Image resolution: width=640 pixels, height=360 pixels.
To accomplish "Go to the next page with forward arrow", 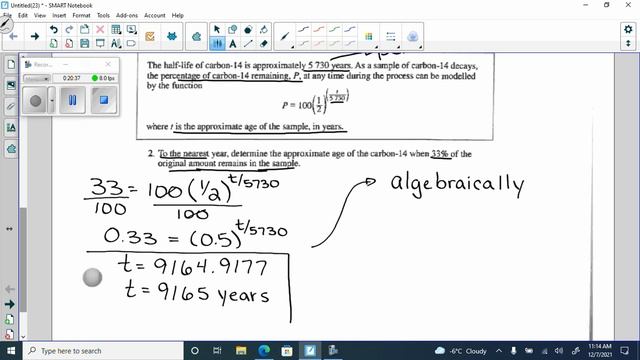I will coord(35,36).
